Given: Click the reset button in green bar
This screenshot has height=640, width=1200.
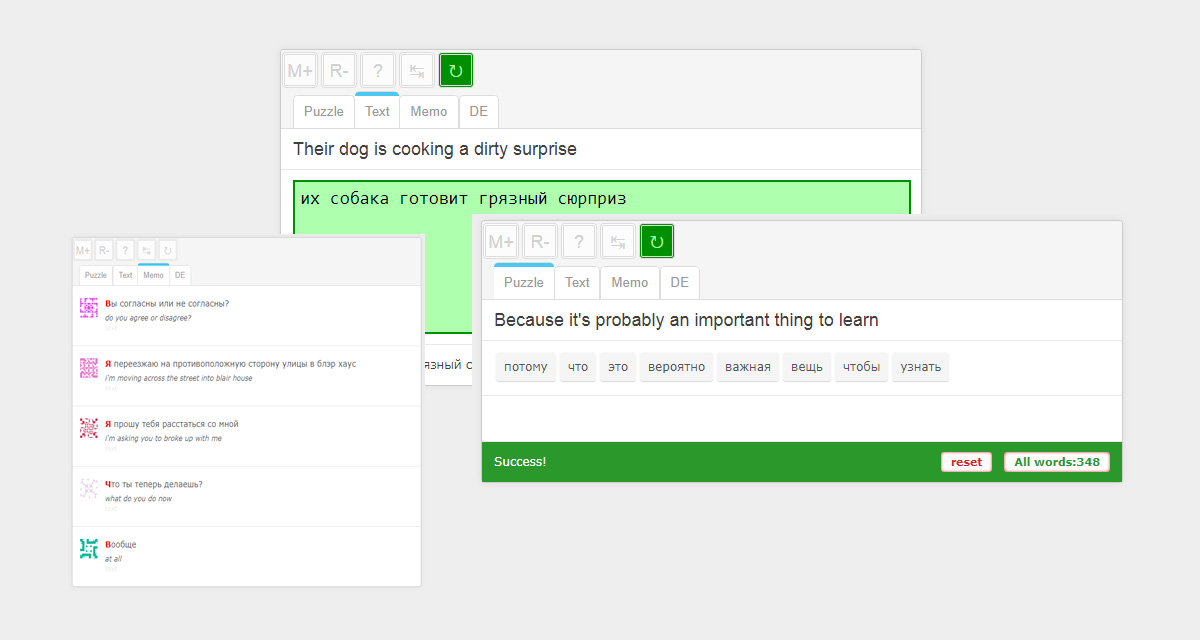Looking at the screenshot, I should (x=966, y=462).
